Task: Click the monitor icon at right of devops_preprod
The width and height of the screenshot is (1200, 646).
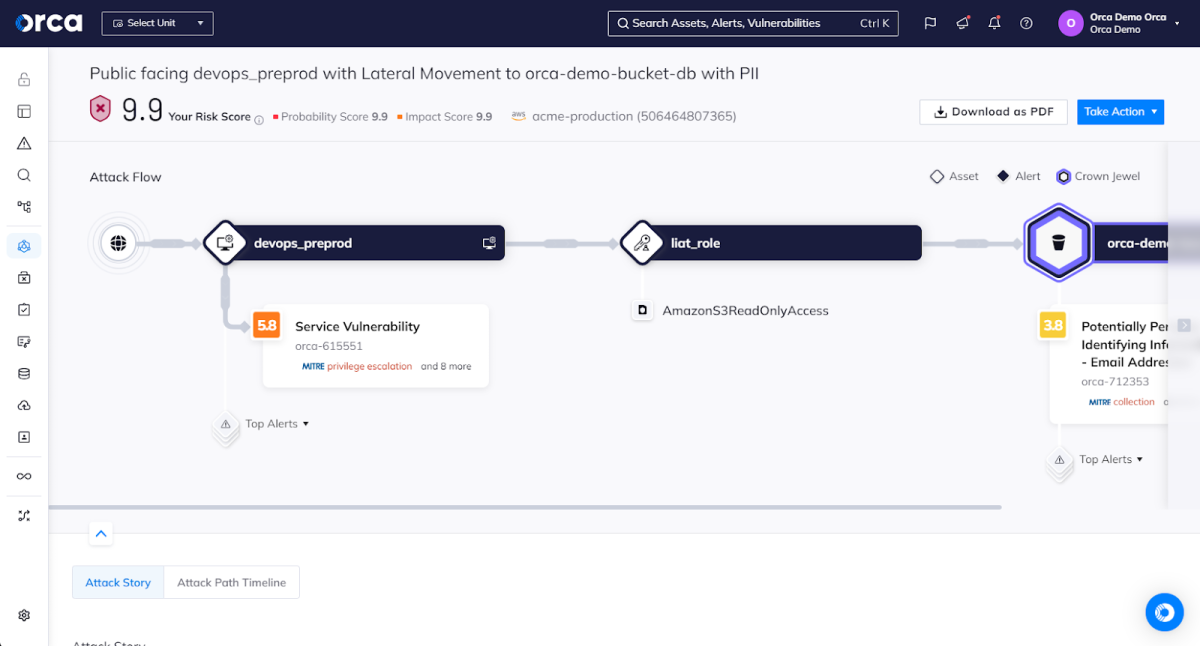Action: click(x=489, y=243)
